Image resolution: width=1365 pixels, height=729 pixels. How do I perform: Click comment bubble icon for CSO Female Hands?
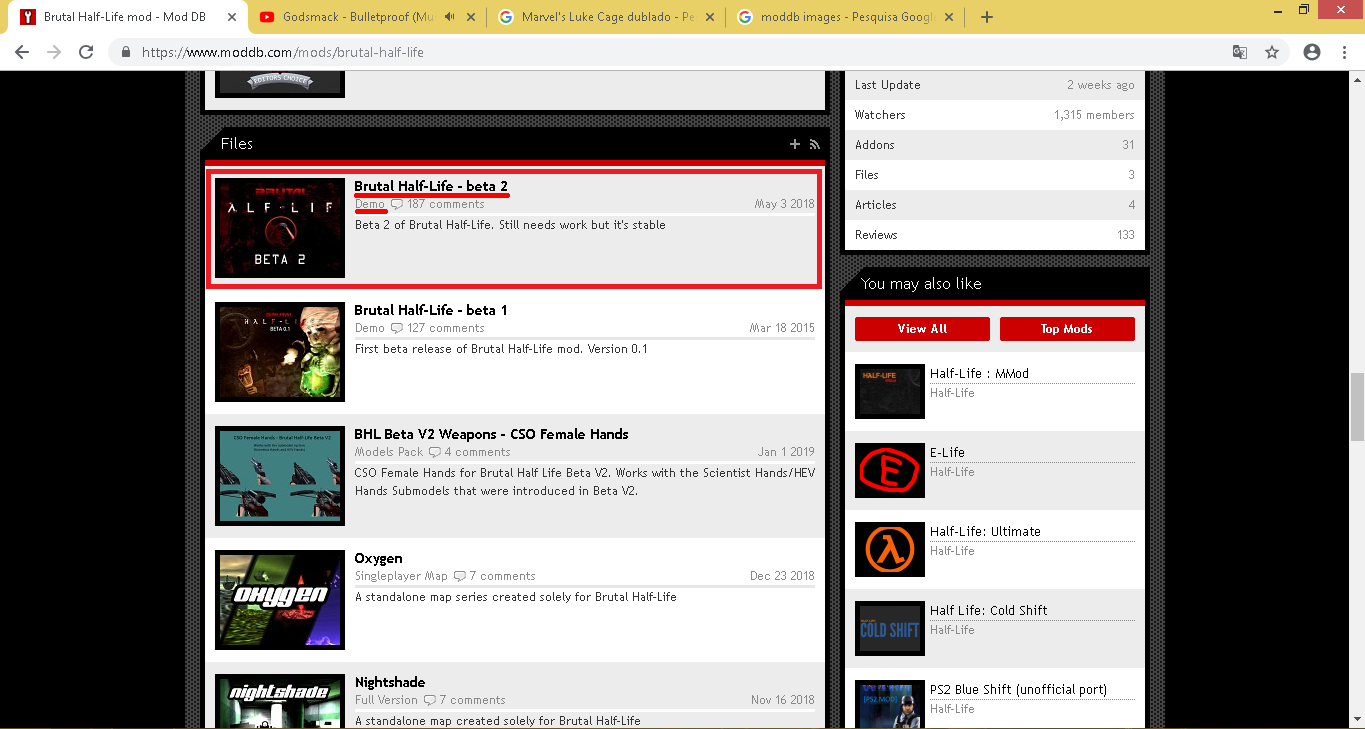point(434,452)
